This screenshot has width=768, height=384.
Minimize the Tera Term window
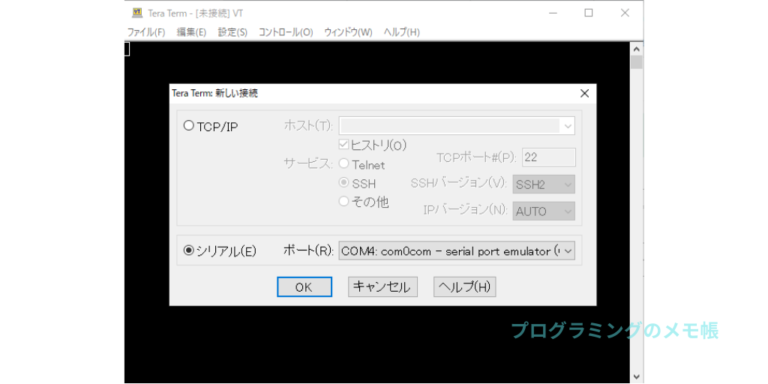coord(552,13)
